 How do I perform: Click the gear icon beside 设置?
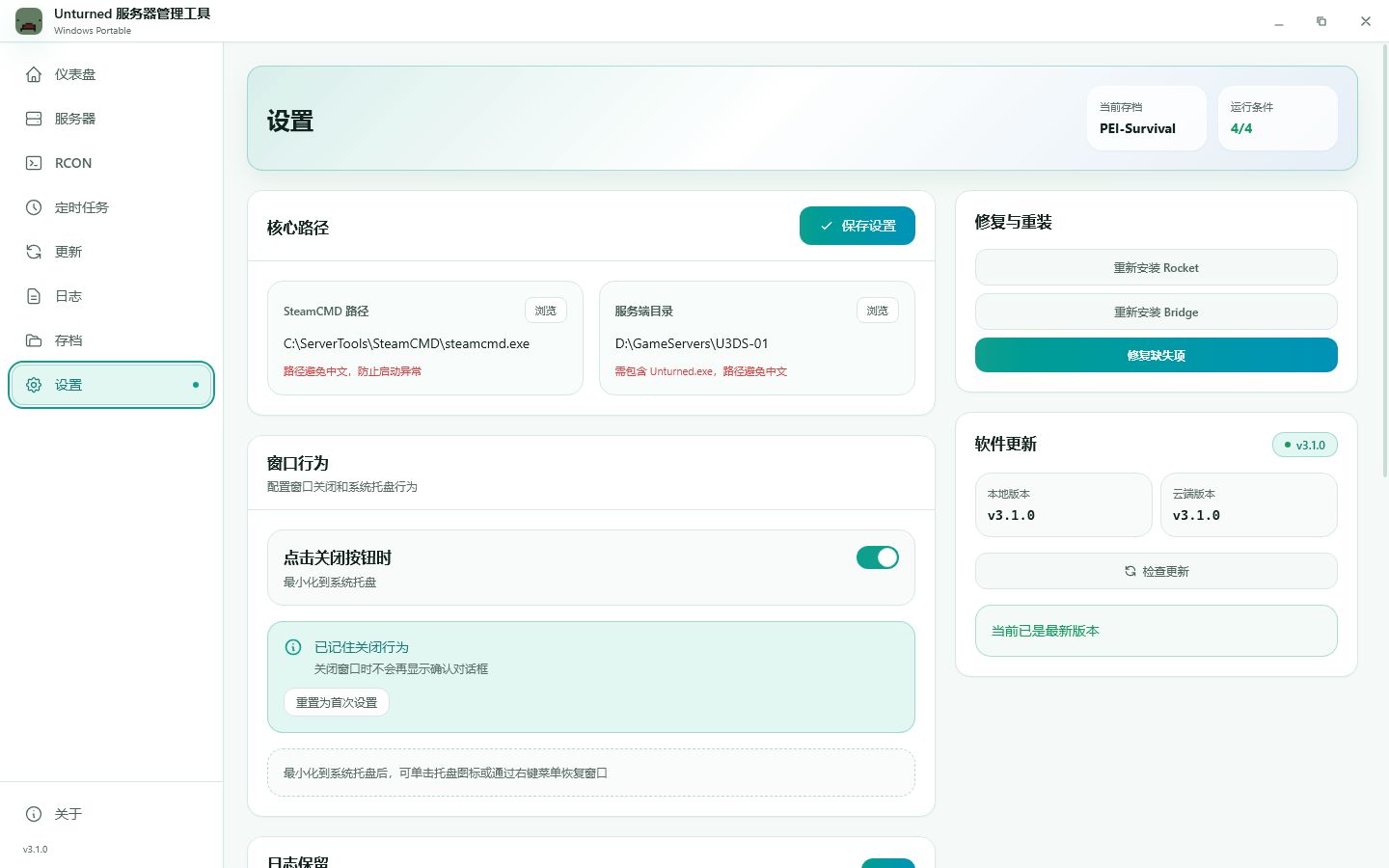coord(34,385)
